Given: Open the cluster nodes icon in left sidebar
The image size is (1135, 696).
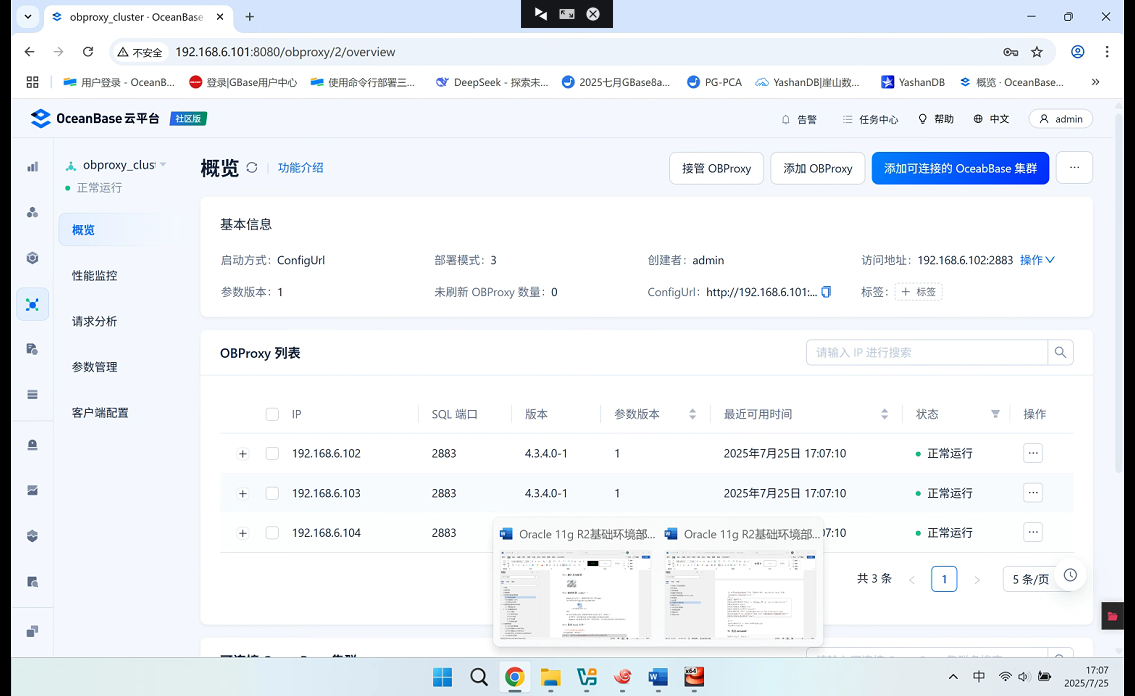Looking at the screenshot, I should coord(33,212).
